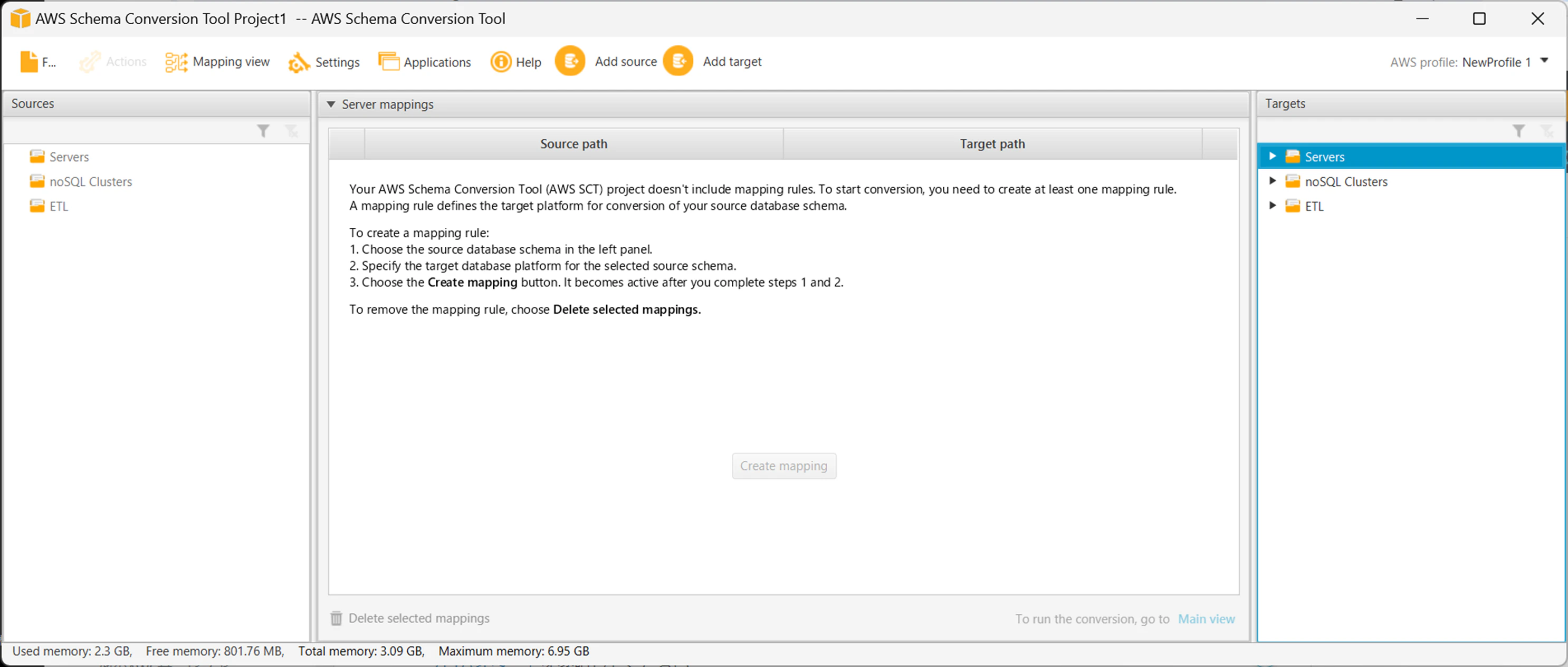This screenshot has width=1568, height=667.
Task: Click the trash icon for deleting mappings
Action: coord(336,618)
